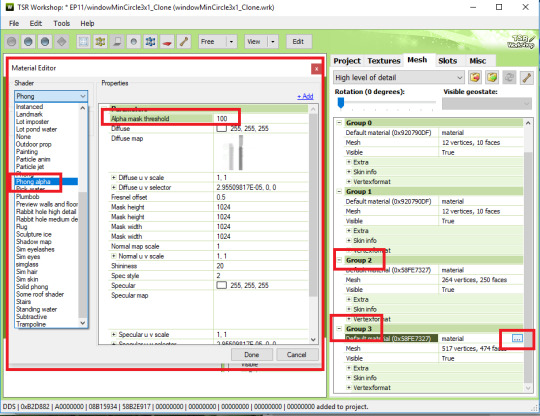Open the High level of detail dropdown
This screenshot has height=416, width=540.
tap(398, 77)
